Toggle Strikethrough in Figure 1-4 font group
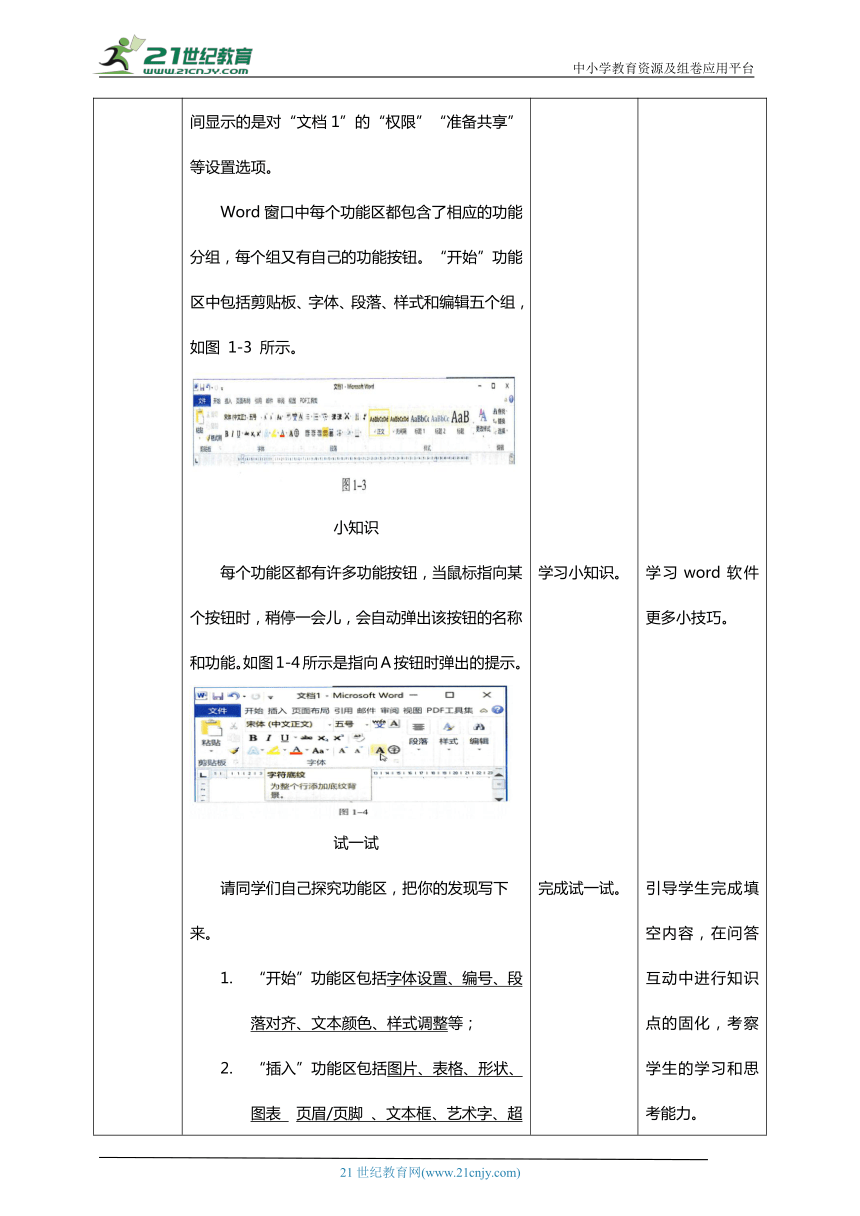This screenshot has height=1216, width=860. (306, 737)
